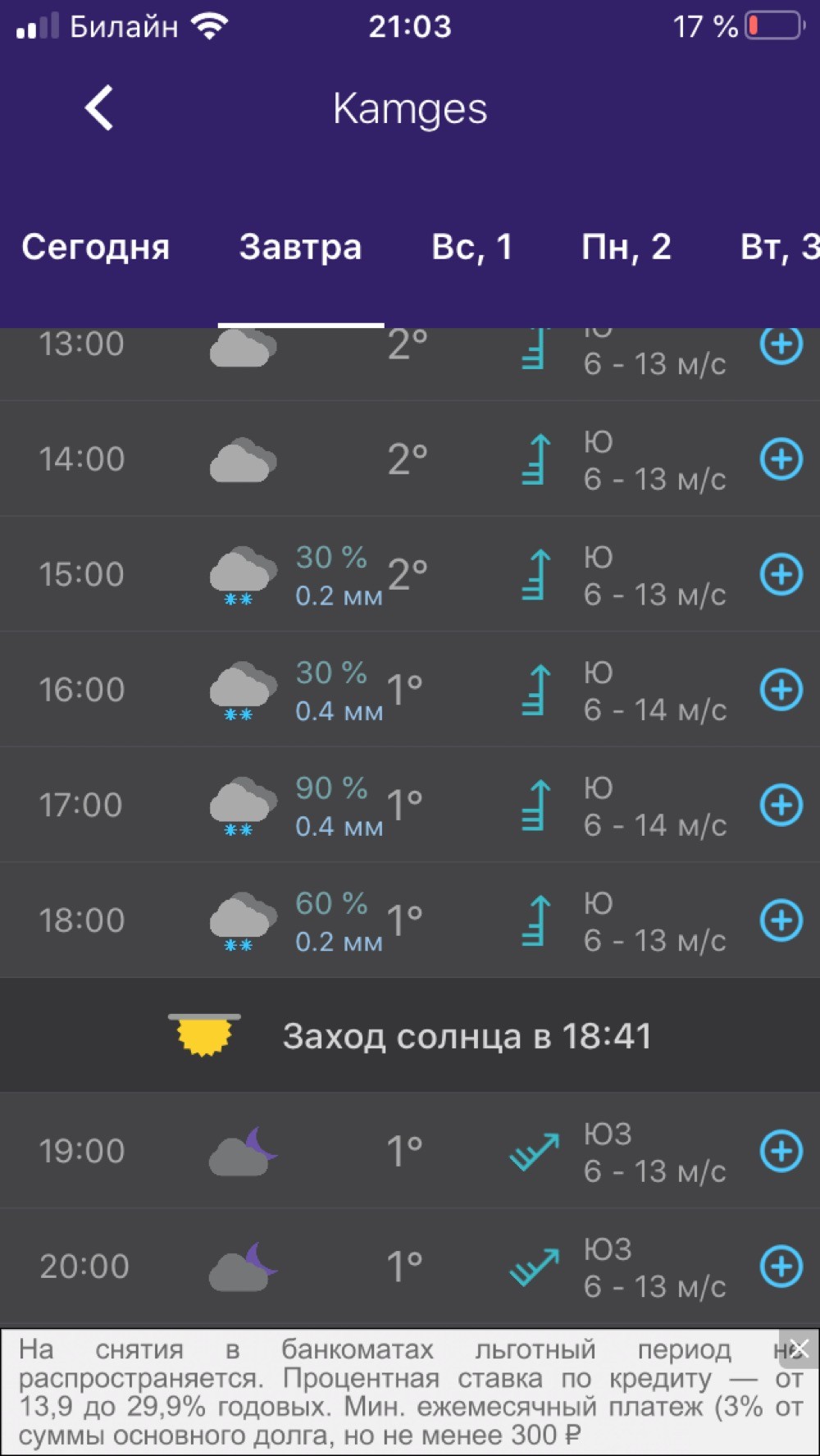The width and height of the screenshot is (820, 1456).
Task: Tap the night cloud icon at 19:00
Action: (x=243, y=1151)
